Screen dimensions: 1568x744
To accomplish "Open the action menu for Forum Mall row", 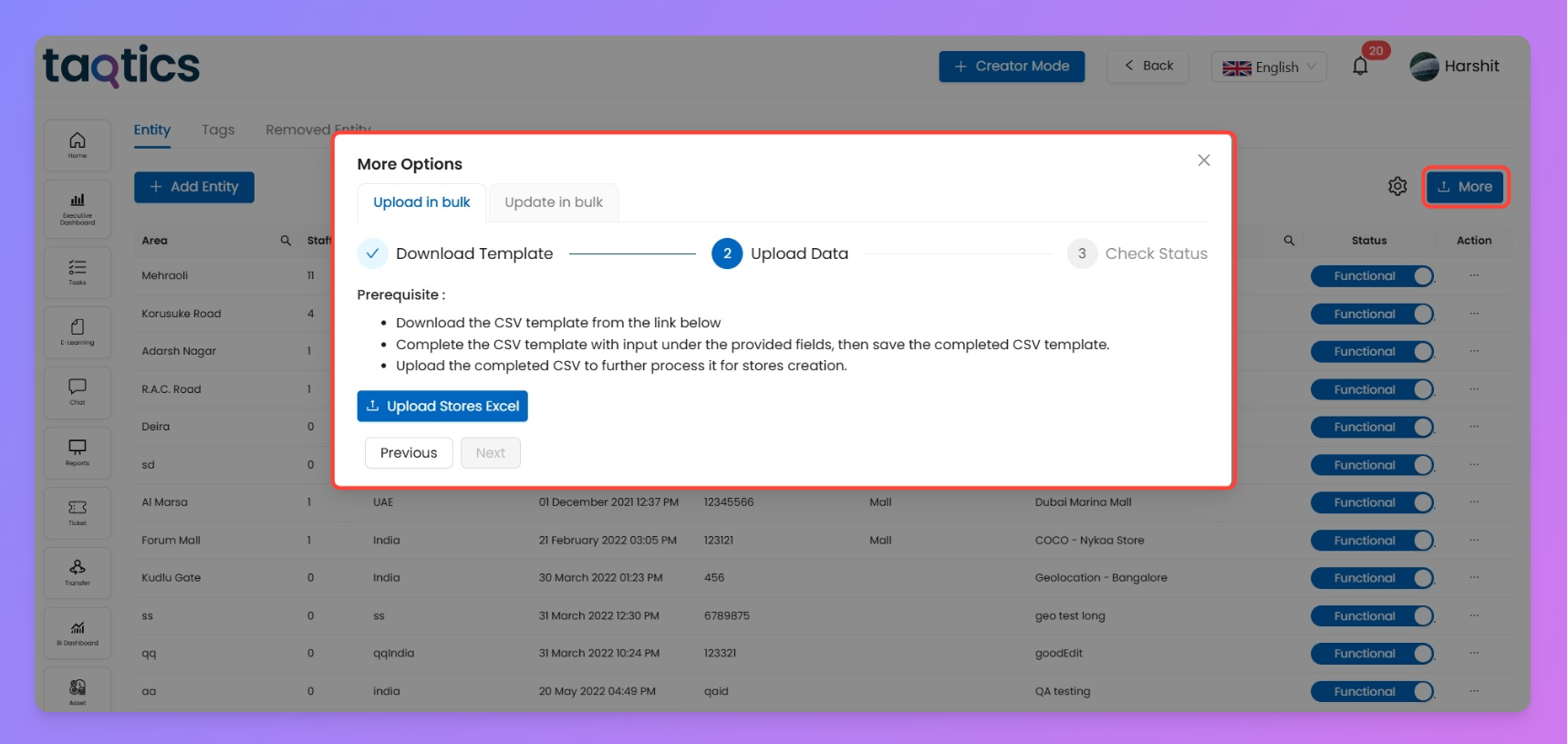I will pos(1474,541).
